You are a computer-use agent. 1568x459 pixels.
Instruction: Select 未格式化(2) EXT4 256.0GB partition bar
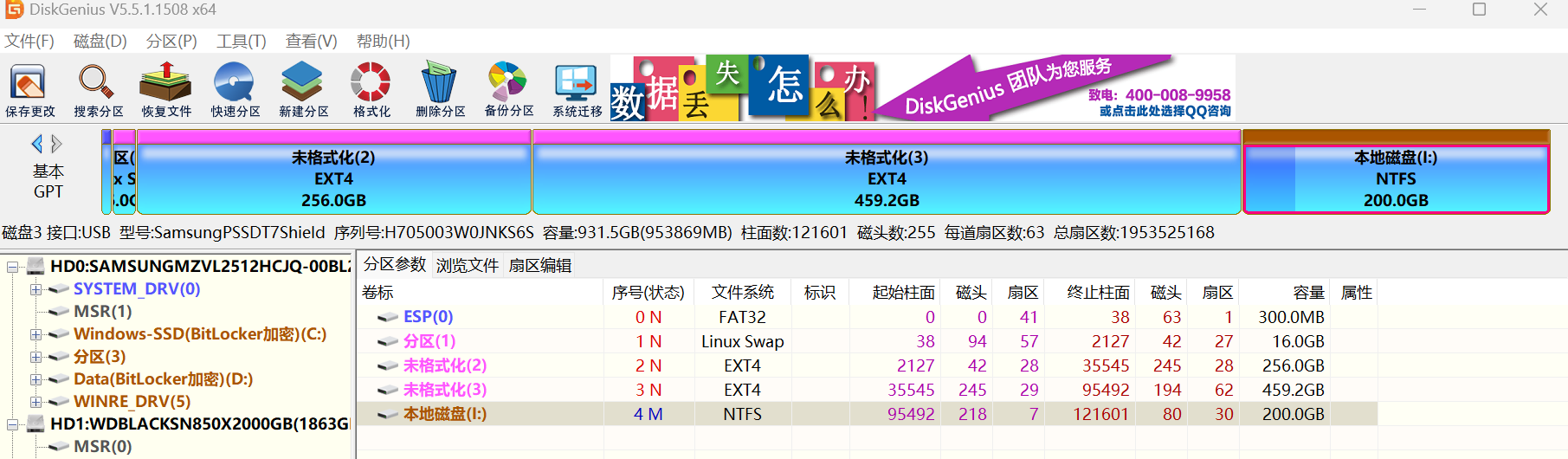(x=333, y=171)
